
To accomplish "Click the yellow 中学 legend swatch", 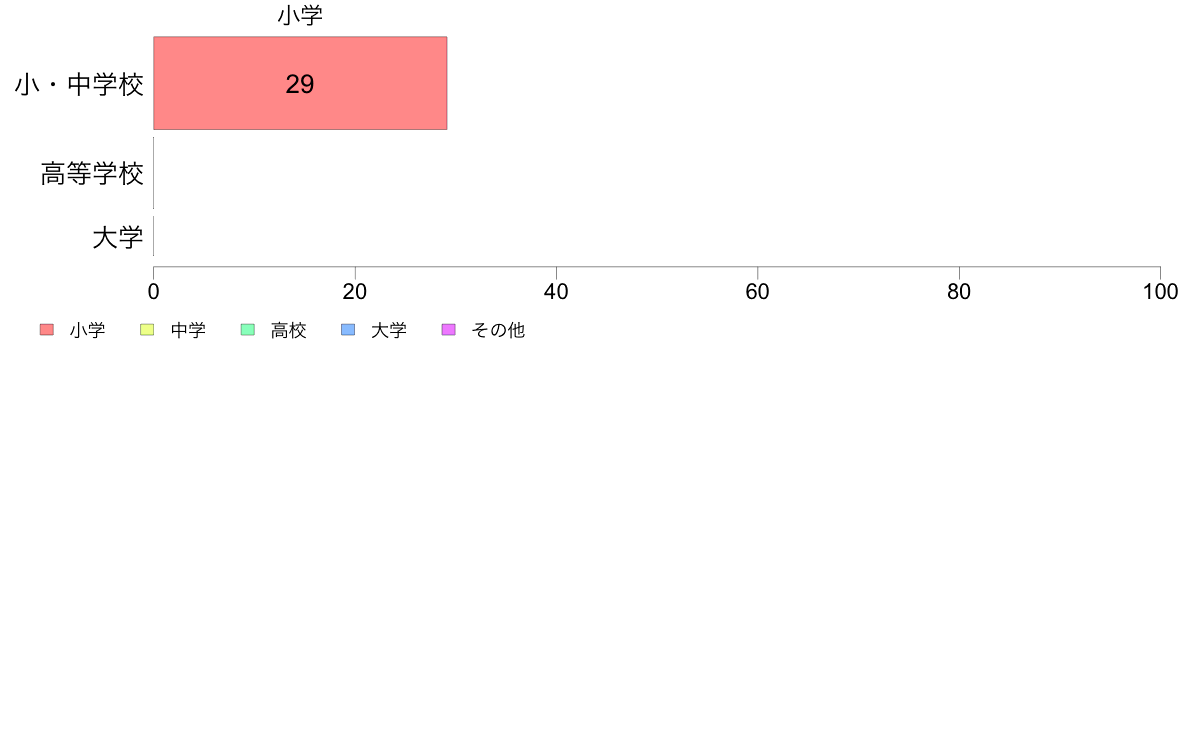I will (147, 330).
